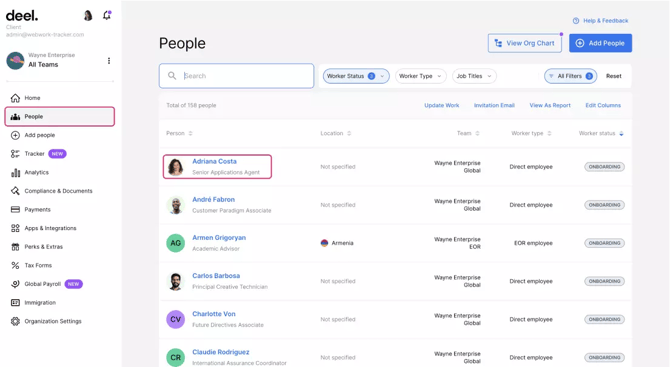This screenshot has height=367, width=670.
Task: Navigate to Immigration in sidebar
Action: point(40,302)
